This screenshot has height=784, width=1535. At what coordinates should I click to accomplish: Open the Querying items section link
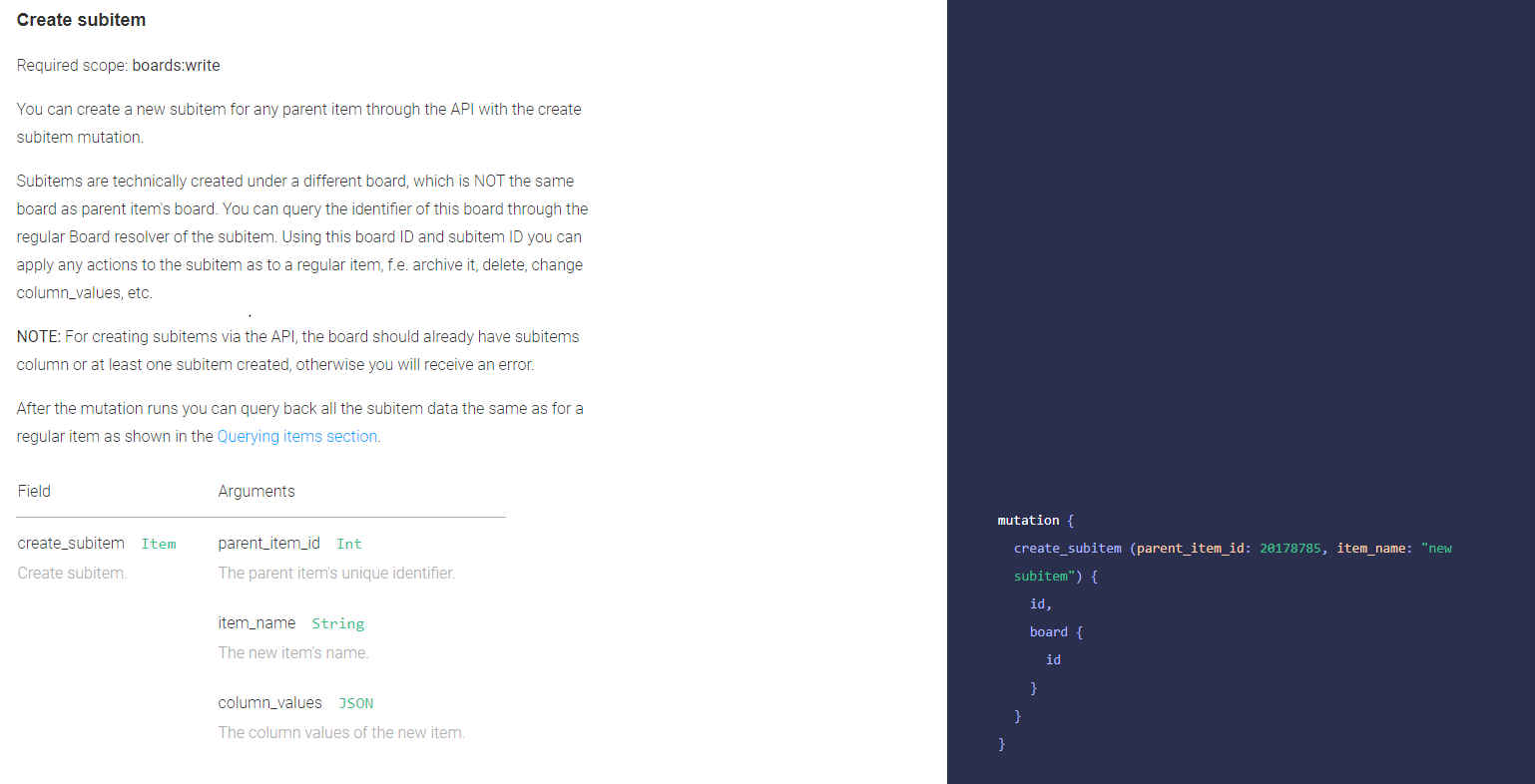tap(296, 436)
